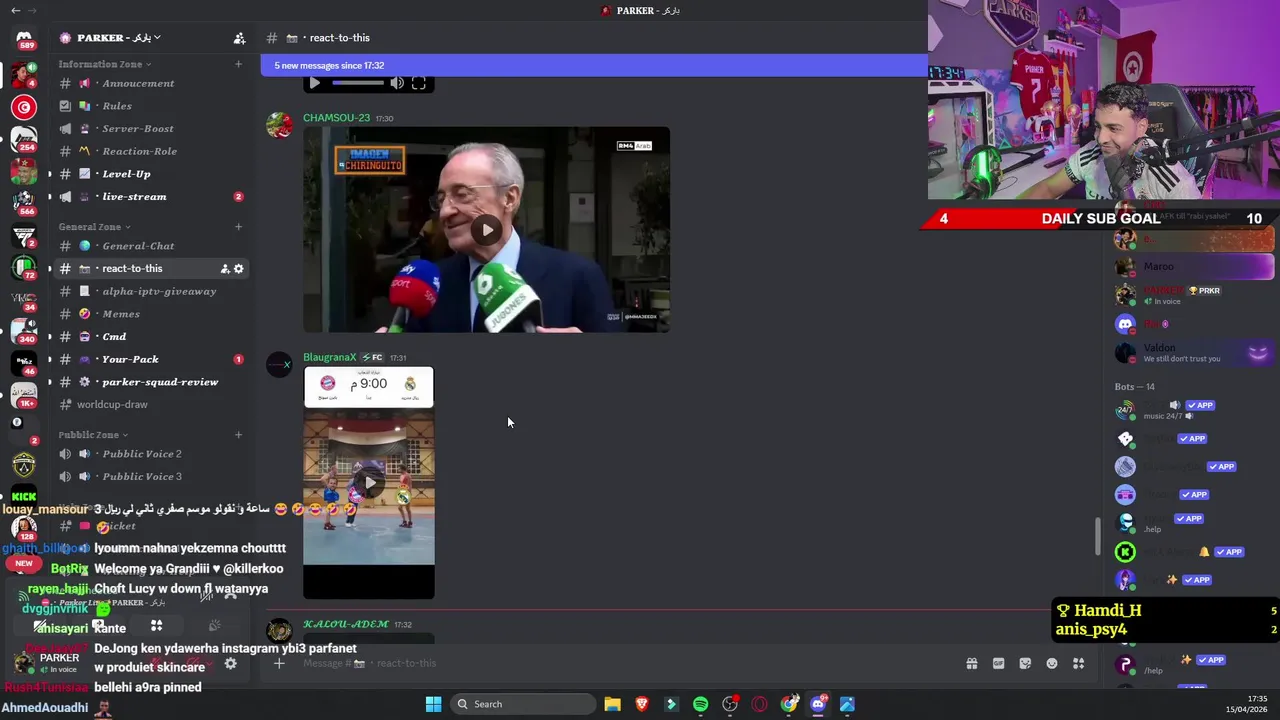Add channel to Pubblic Zone plus
This screenshot has width=1280, height=720.
[238, 435]
